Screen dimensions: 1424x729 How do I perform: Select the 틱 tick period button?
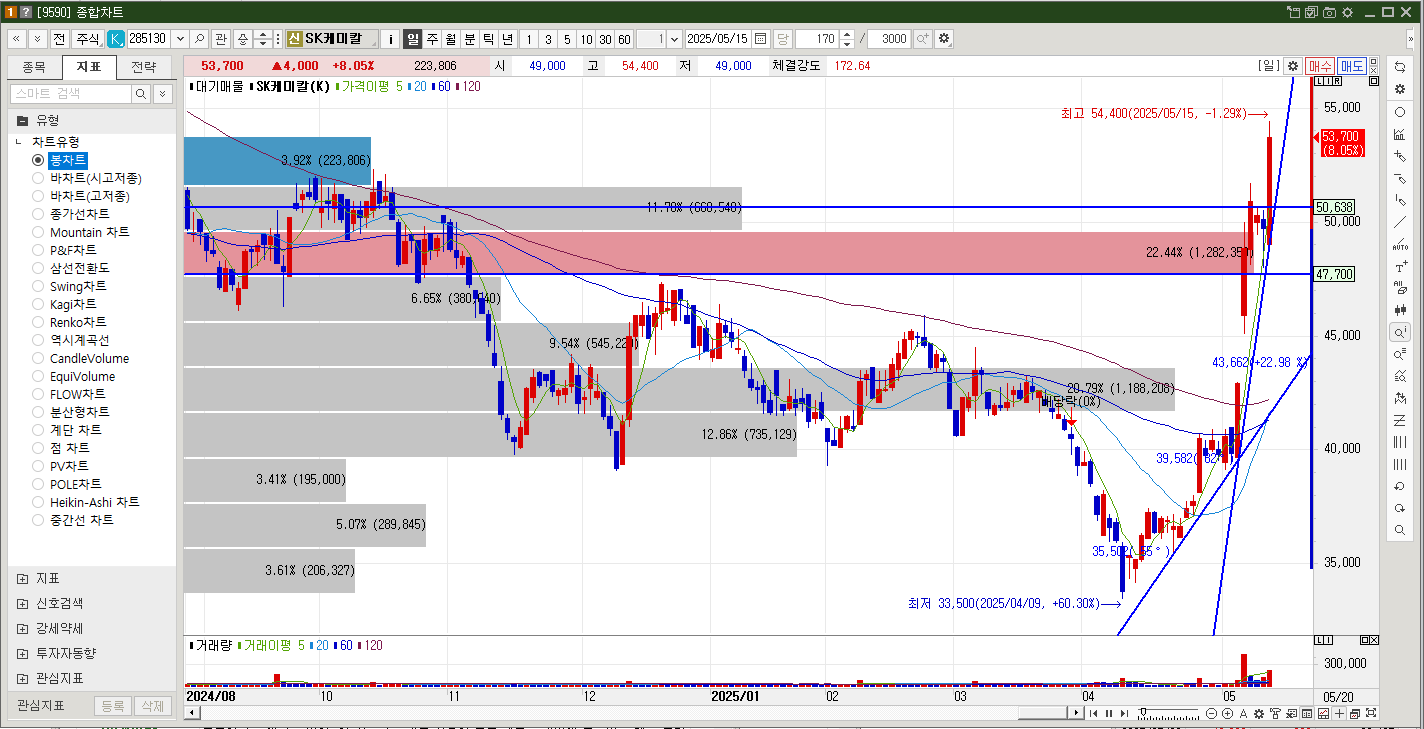pos(488,39)
